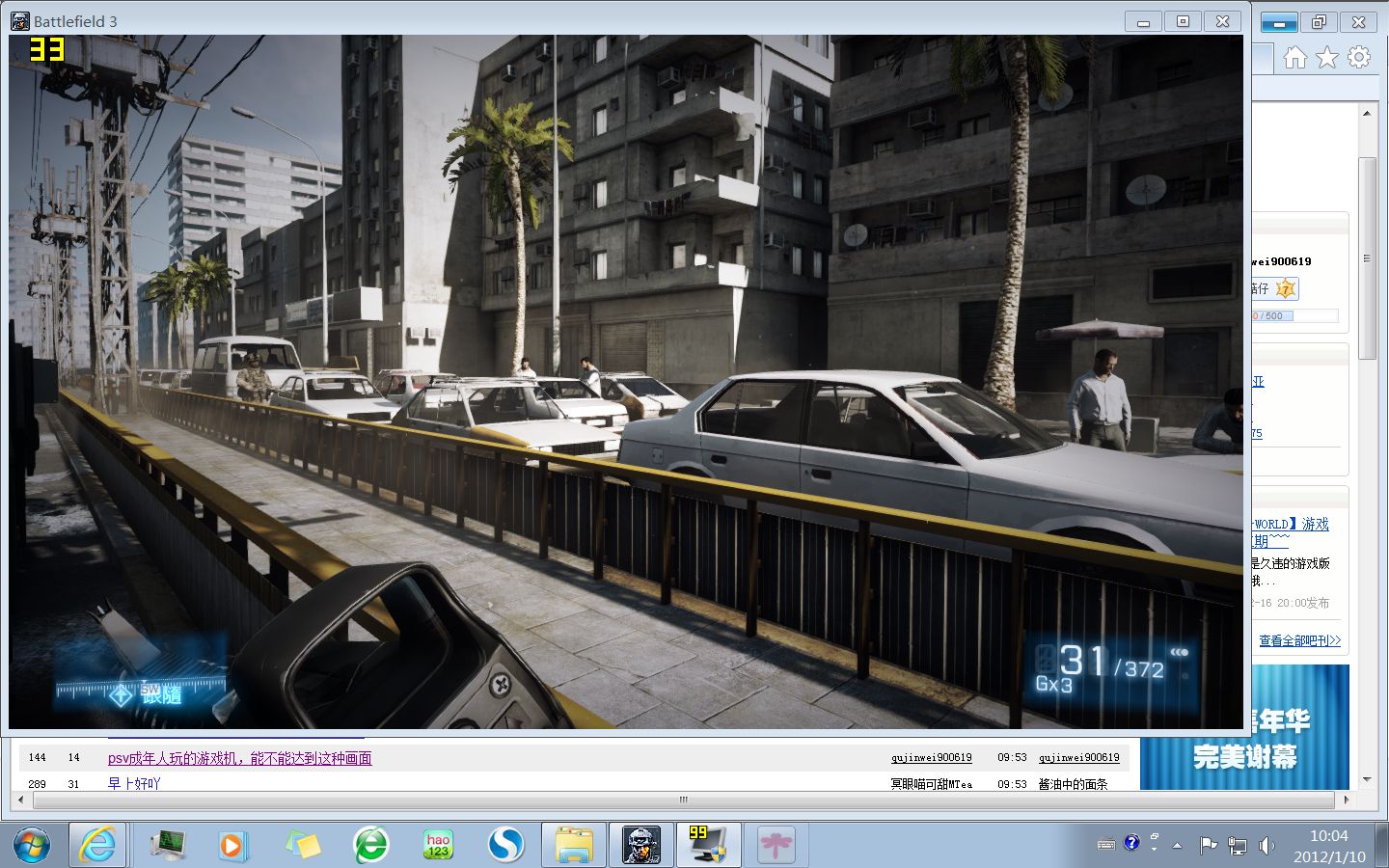Viewport: 1389px width, 868px height.
Task: Click the blue help tray icon
Action: [1131, 843]
